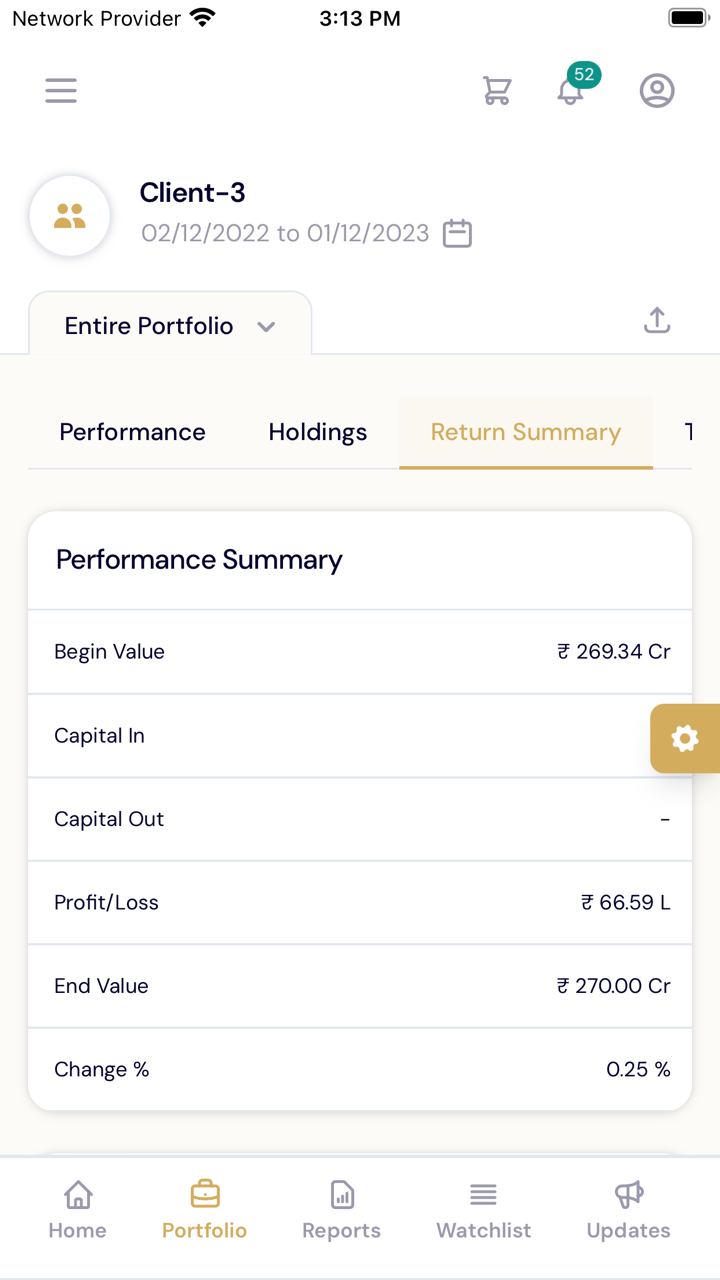Viewport: 720px width, 1280px height.
Task: Open Updates in bottom navigation
Action: (x=628, y=1209)
